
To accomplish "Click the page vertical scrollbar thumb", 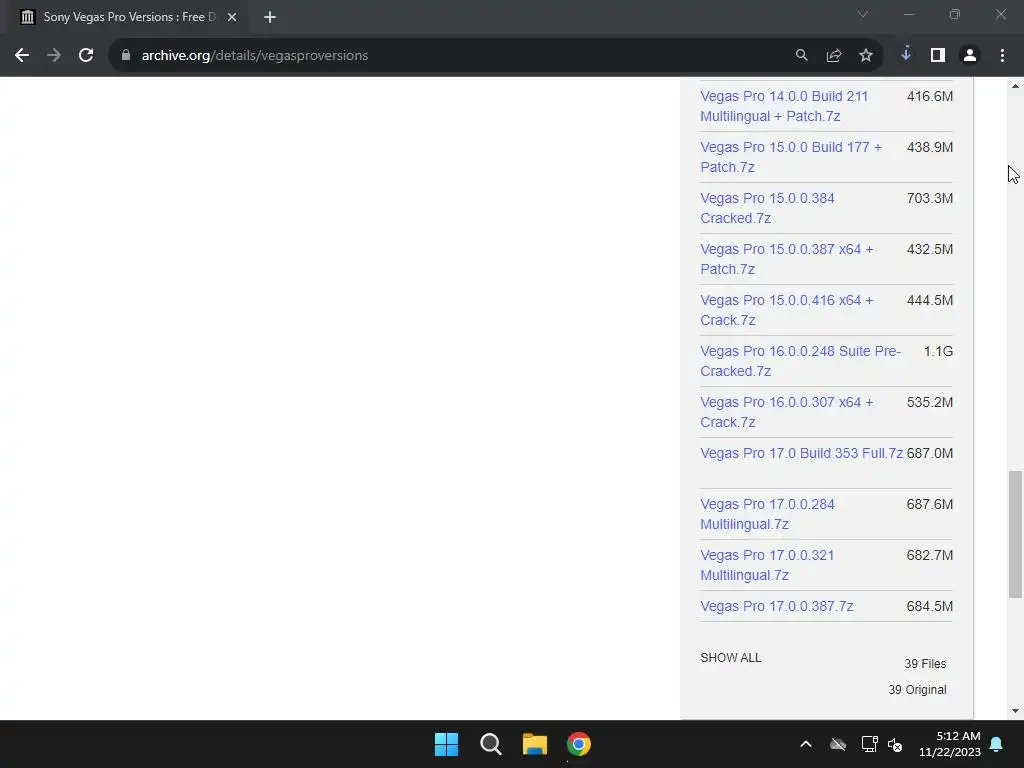I will tap(1015, 534).
